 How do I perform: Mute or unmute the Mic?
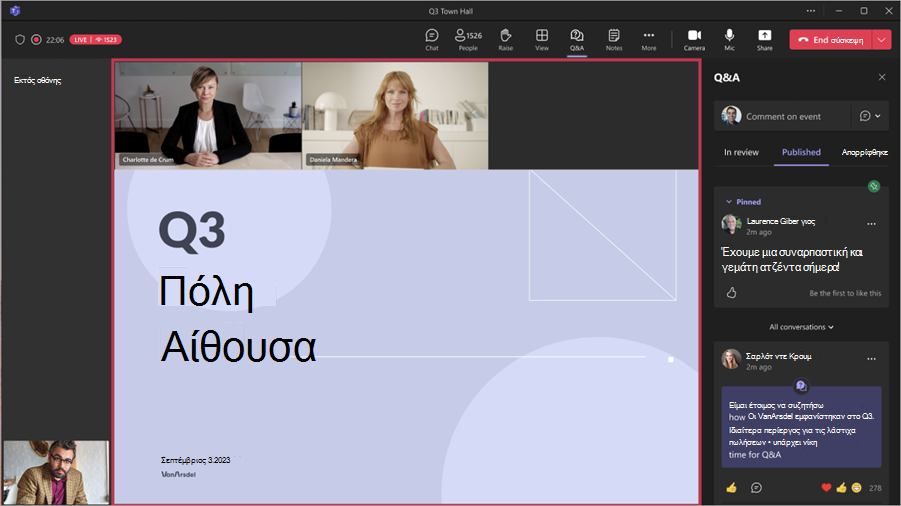click(729, 40)
